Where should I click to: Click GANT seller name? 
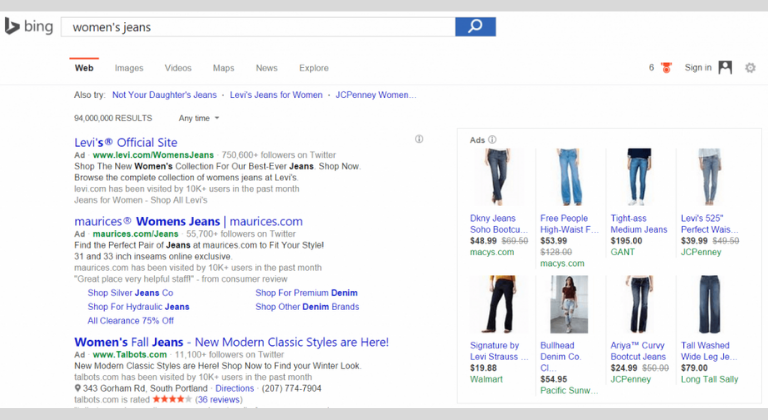coord(623,252)
